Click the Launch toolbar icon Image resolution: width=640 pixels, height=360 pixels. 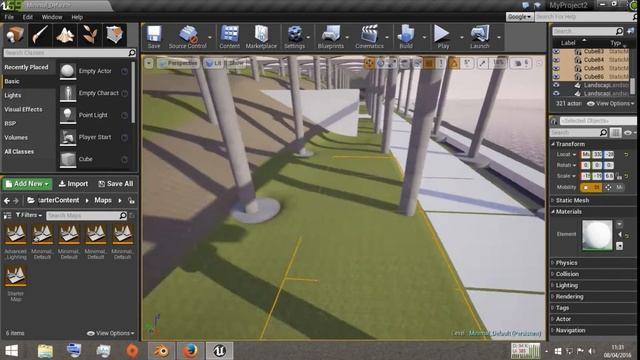pyautogui.click(x=480, y=37)
